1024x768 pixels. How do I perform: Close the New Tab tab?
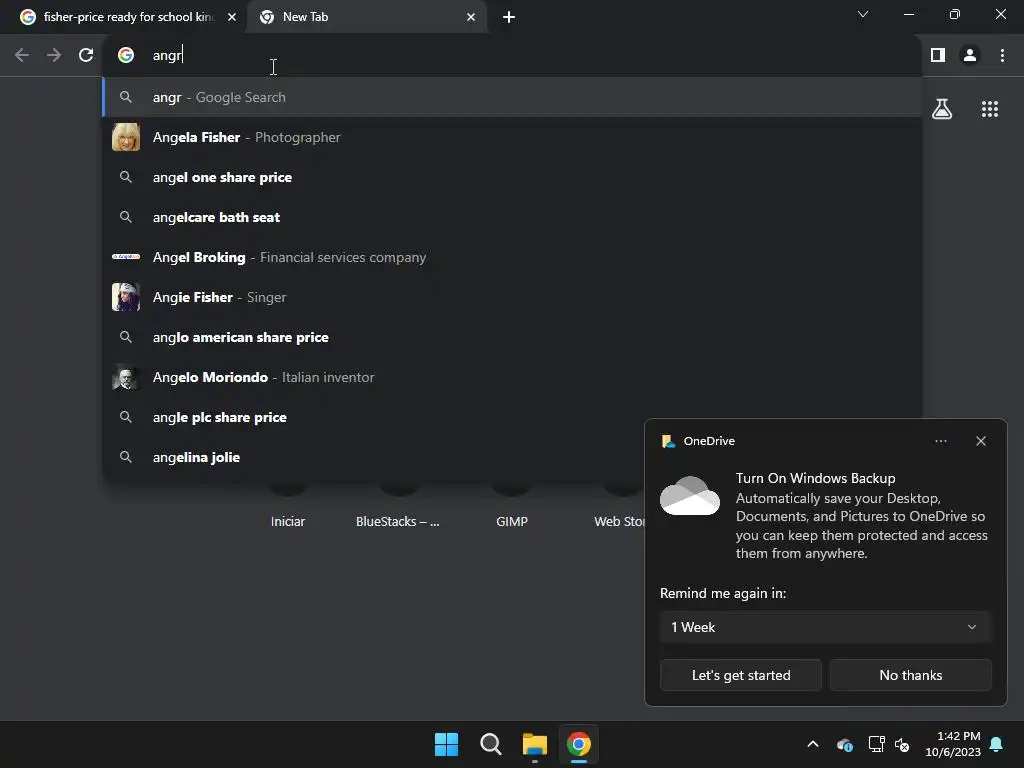point(471,17)
